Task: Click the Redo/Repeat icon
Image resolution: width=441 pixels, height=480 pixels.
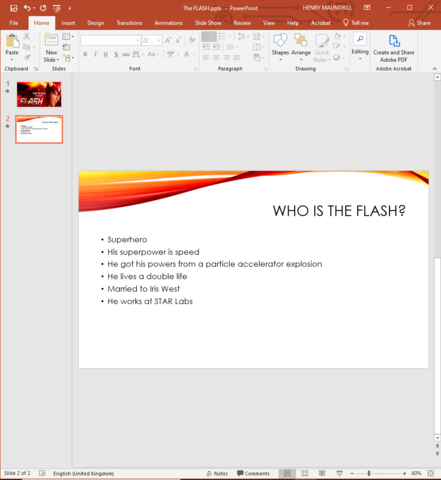Action: (43, 8)
